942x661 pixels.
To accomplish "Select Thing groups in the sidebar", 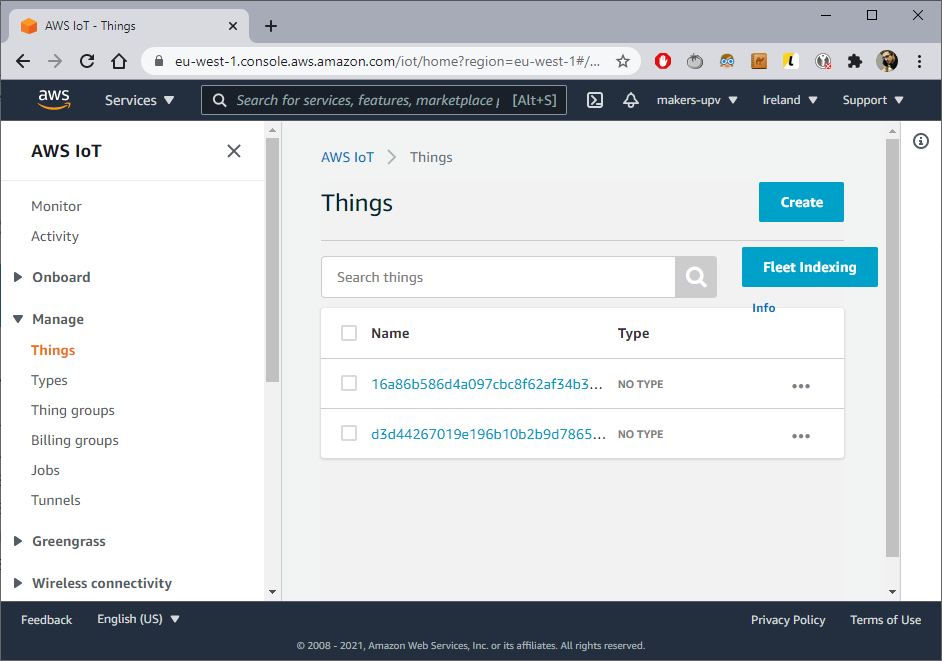I will coord(73,410).
